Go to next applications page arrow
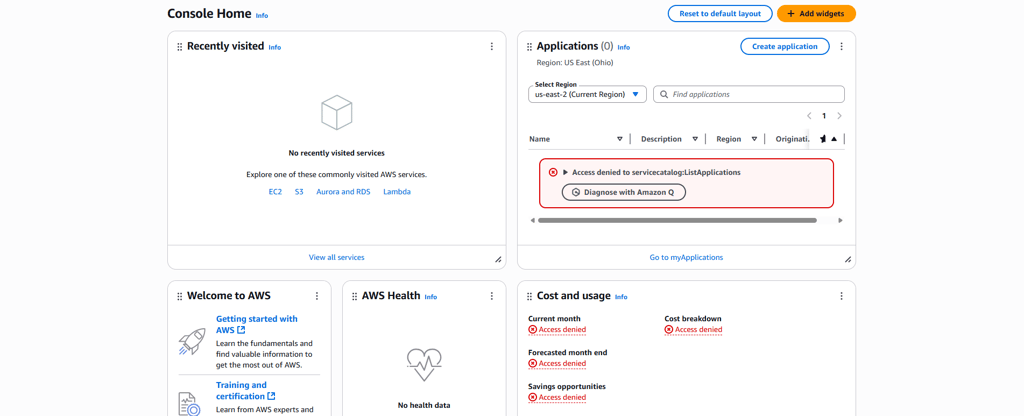The image size is (1024, 416). point(839,116)
